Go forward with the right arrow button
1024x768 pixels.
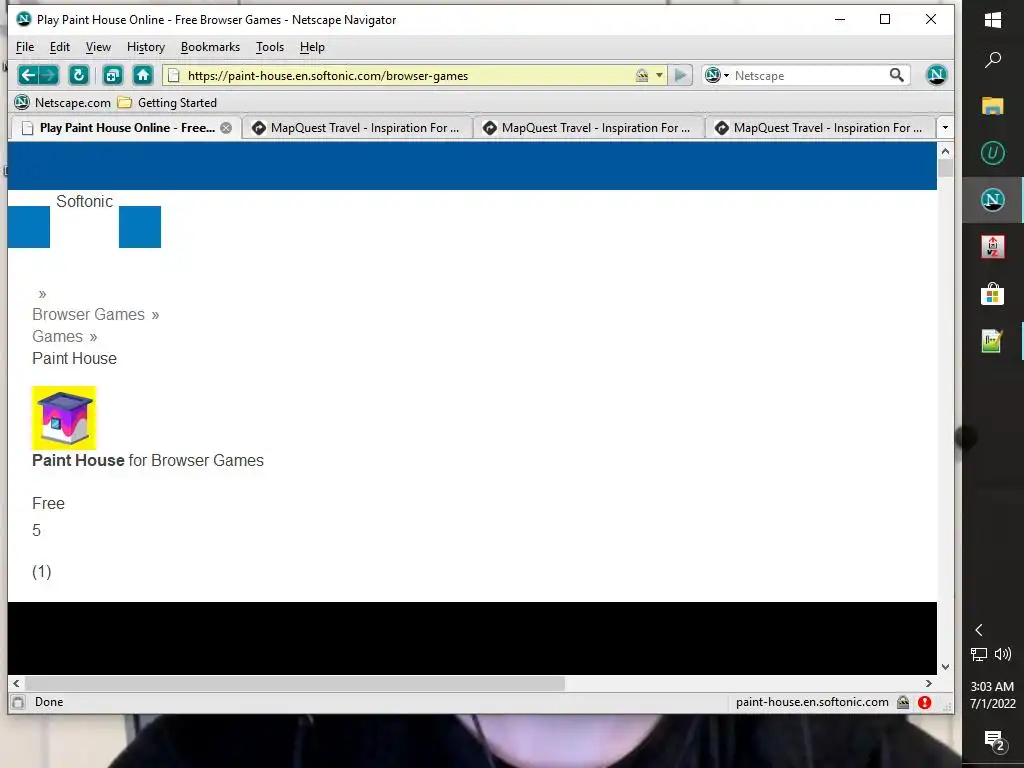[49, 75]
